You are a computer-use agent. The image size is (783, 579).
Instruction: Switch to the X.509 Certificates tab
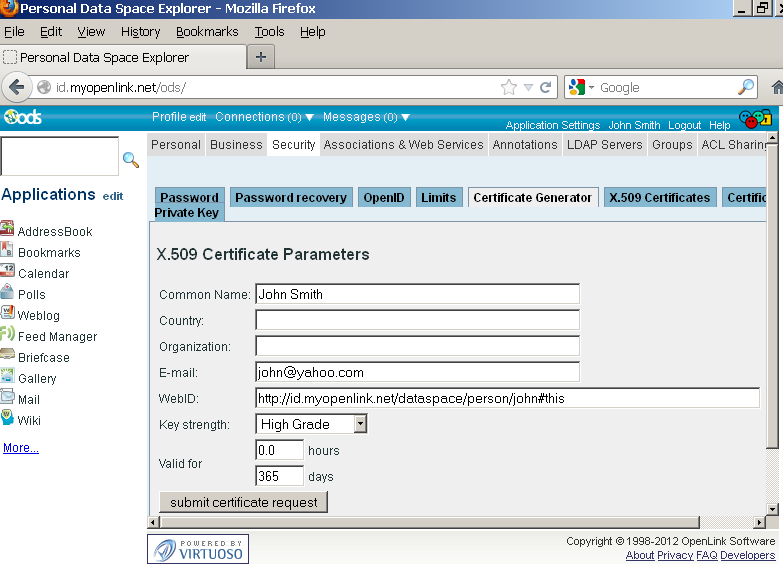coord(659,197)
